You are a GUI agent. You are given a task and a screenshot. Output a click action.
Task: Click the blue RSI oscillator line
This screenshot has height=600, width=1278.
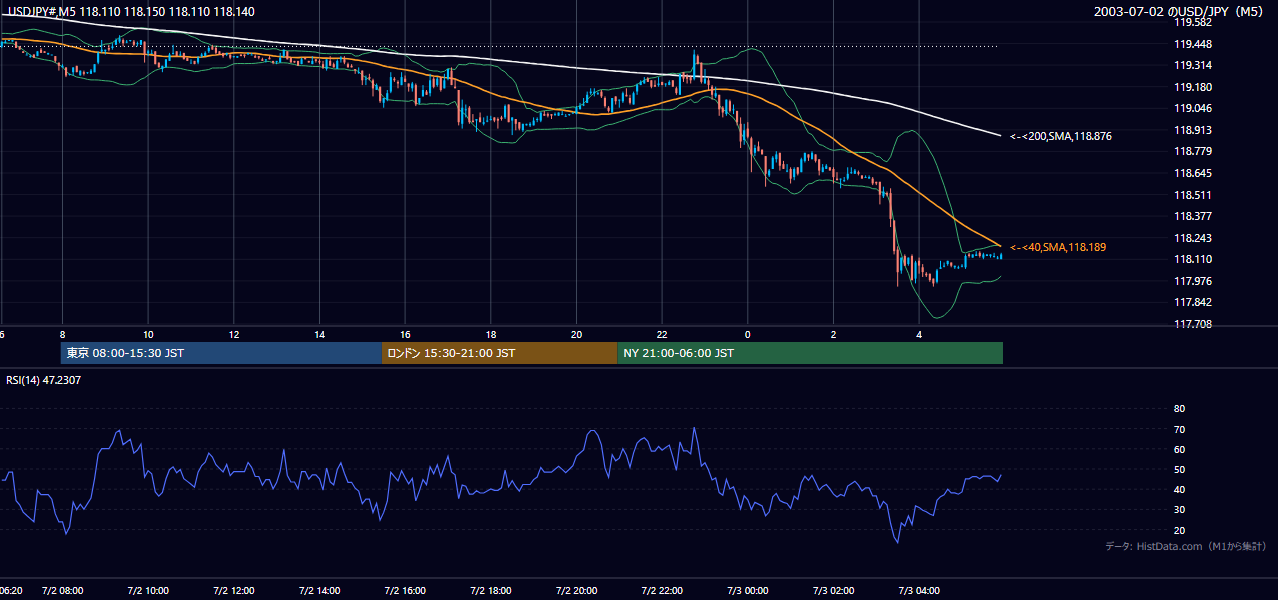500,486
